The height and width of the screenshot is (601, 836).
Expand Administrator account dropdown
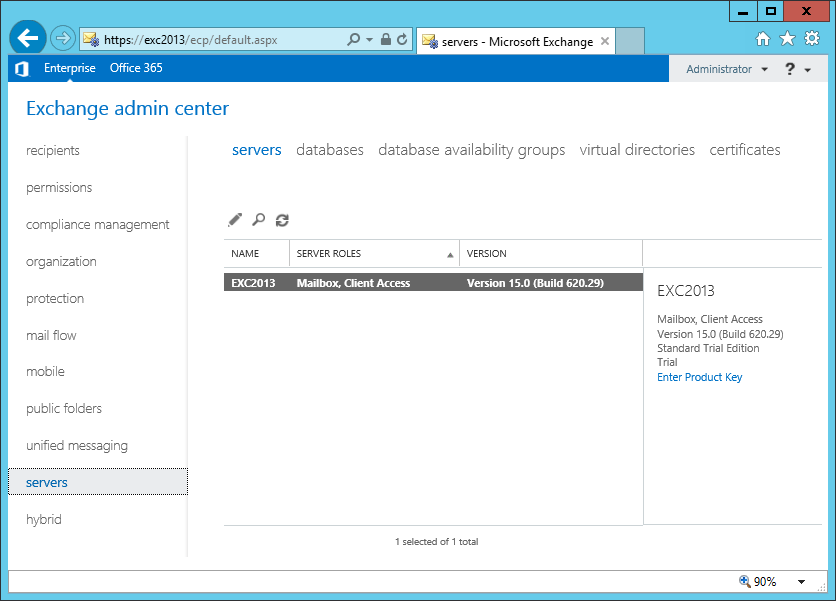point(764,69)
